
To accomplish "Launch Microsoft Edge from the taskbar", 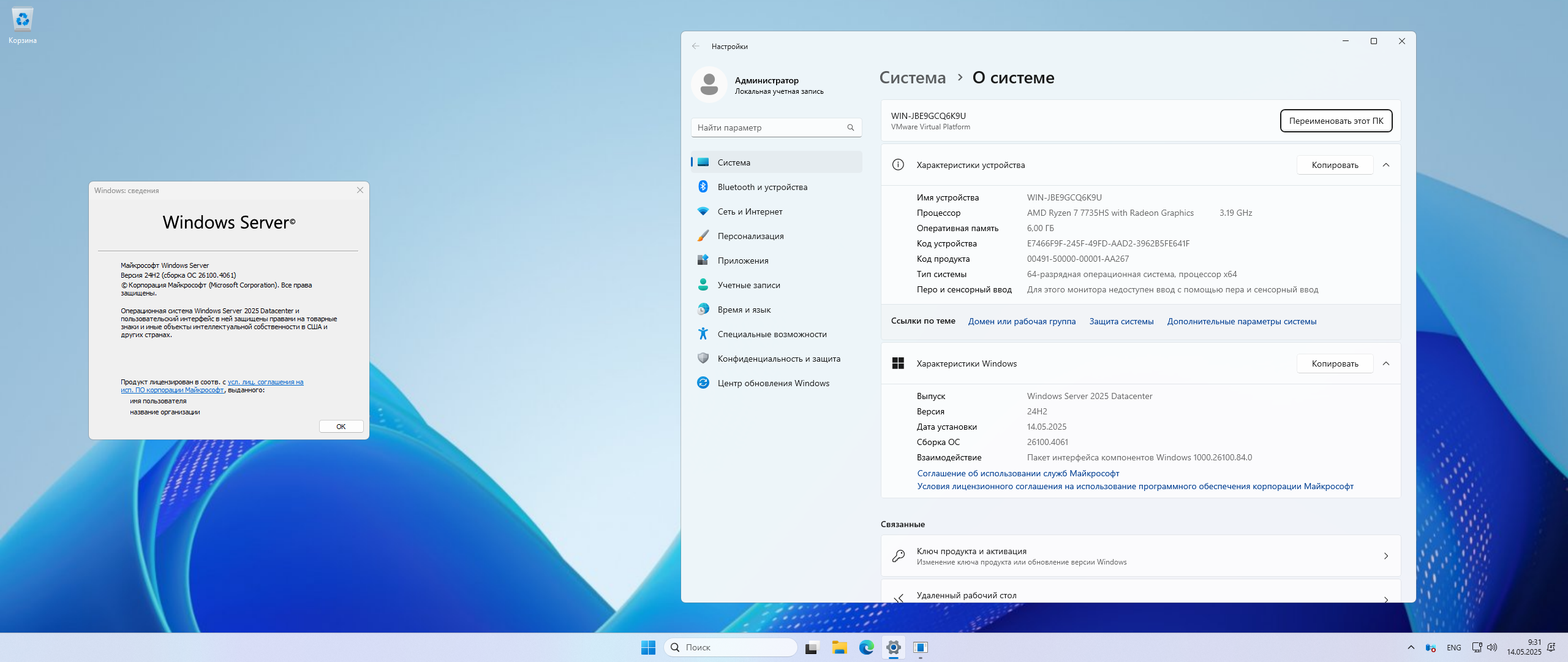I will click(x=866, y=647).
